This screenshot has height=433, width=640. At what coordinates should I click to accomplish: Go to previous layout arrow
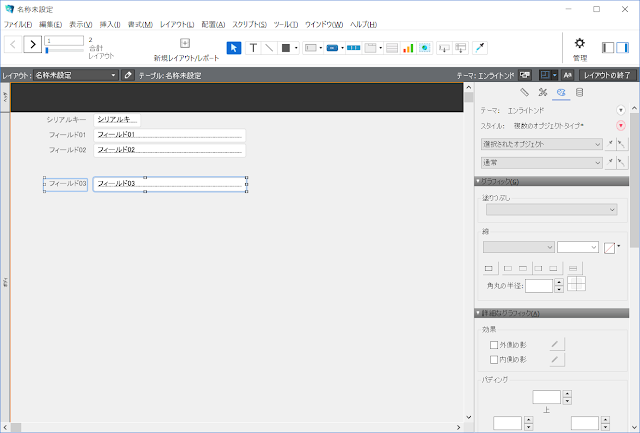pos(13,44)
